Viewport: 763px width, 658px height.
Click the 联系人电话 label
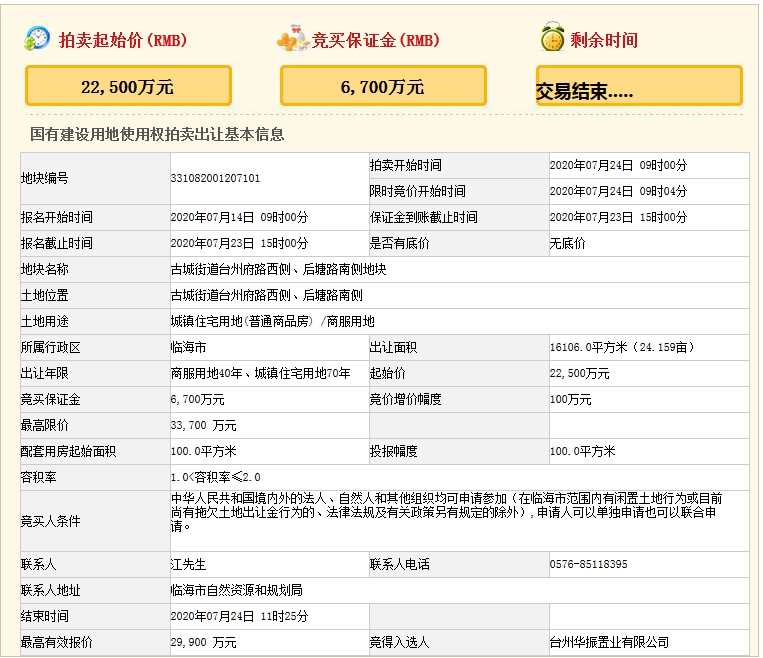point(400,565)
